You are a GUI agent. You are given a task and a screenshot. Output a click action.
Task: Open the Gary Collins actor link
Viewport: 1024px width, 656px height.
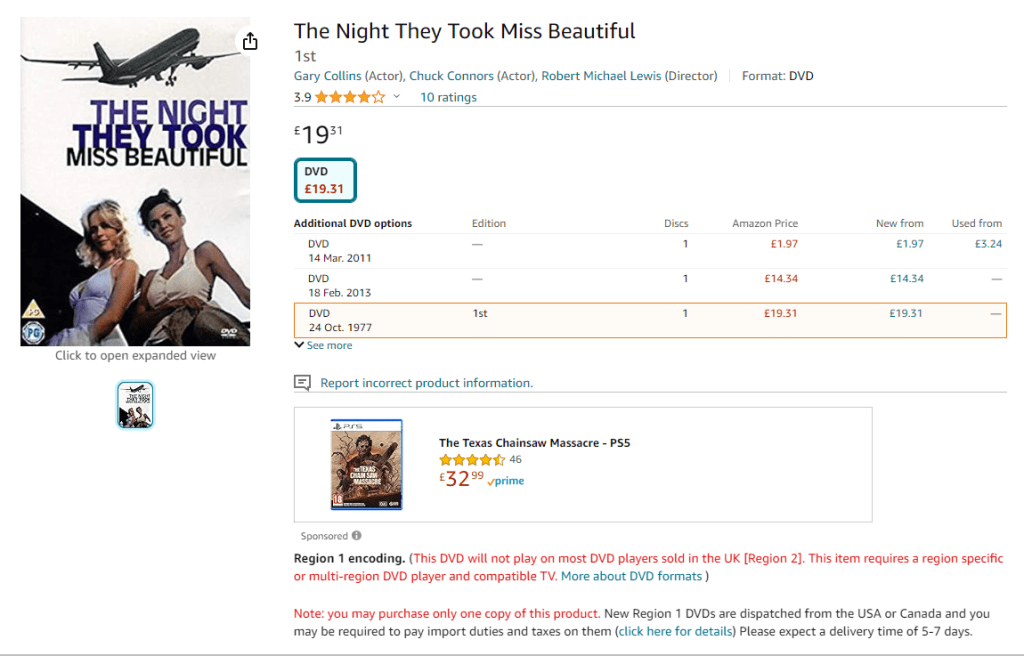(327, 76)
